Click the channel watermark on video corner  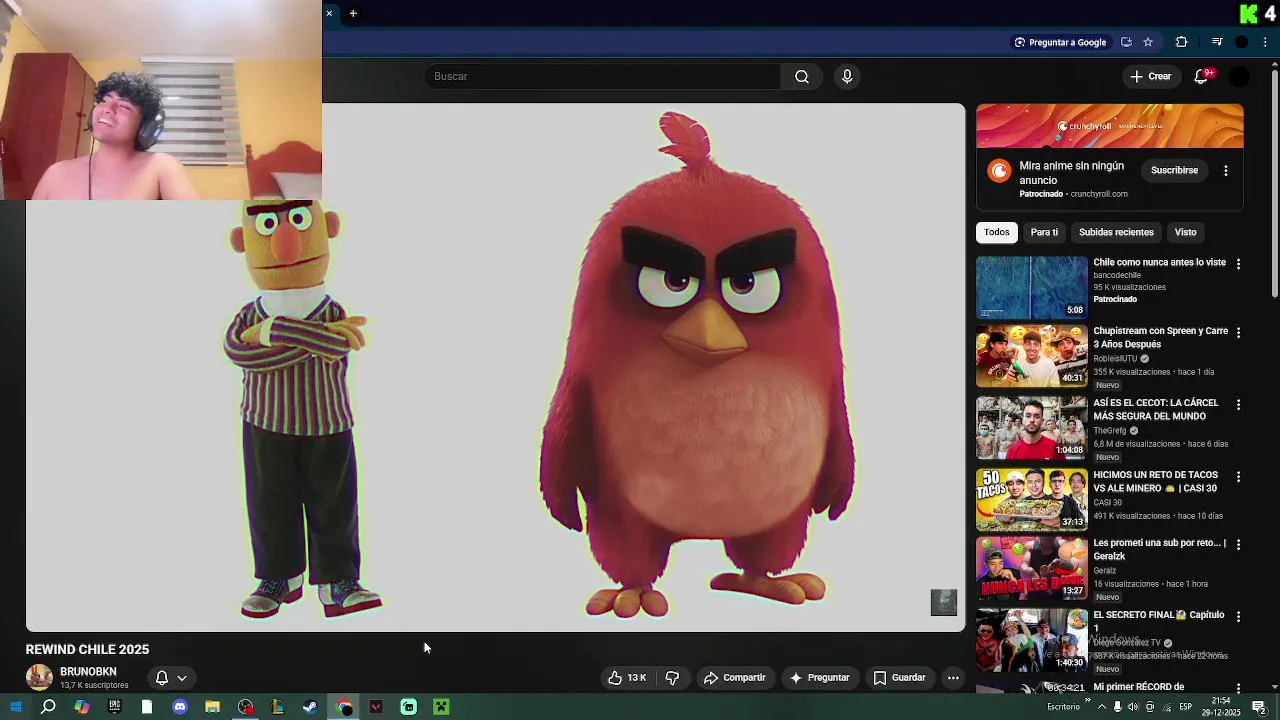(x=944, y=602)
